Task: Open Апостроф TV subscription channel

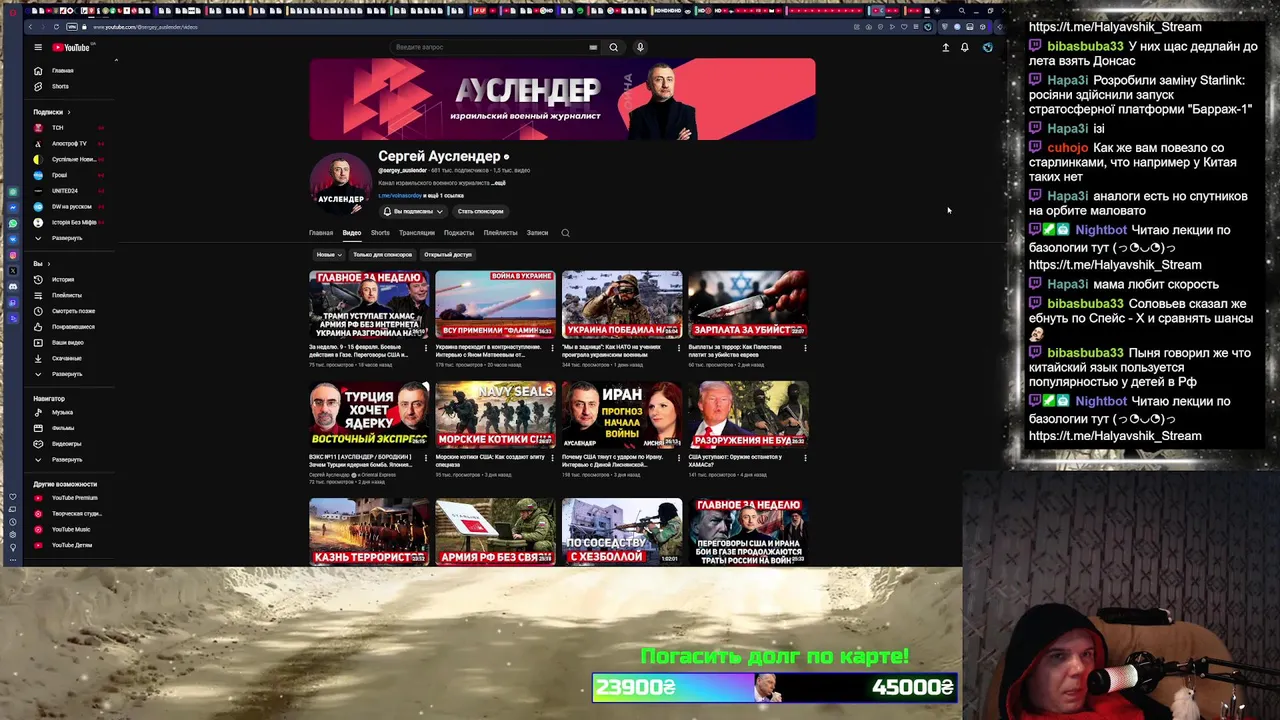Action: click(x=69, y=144)
